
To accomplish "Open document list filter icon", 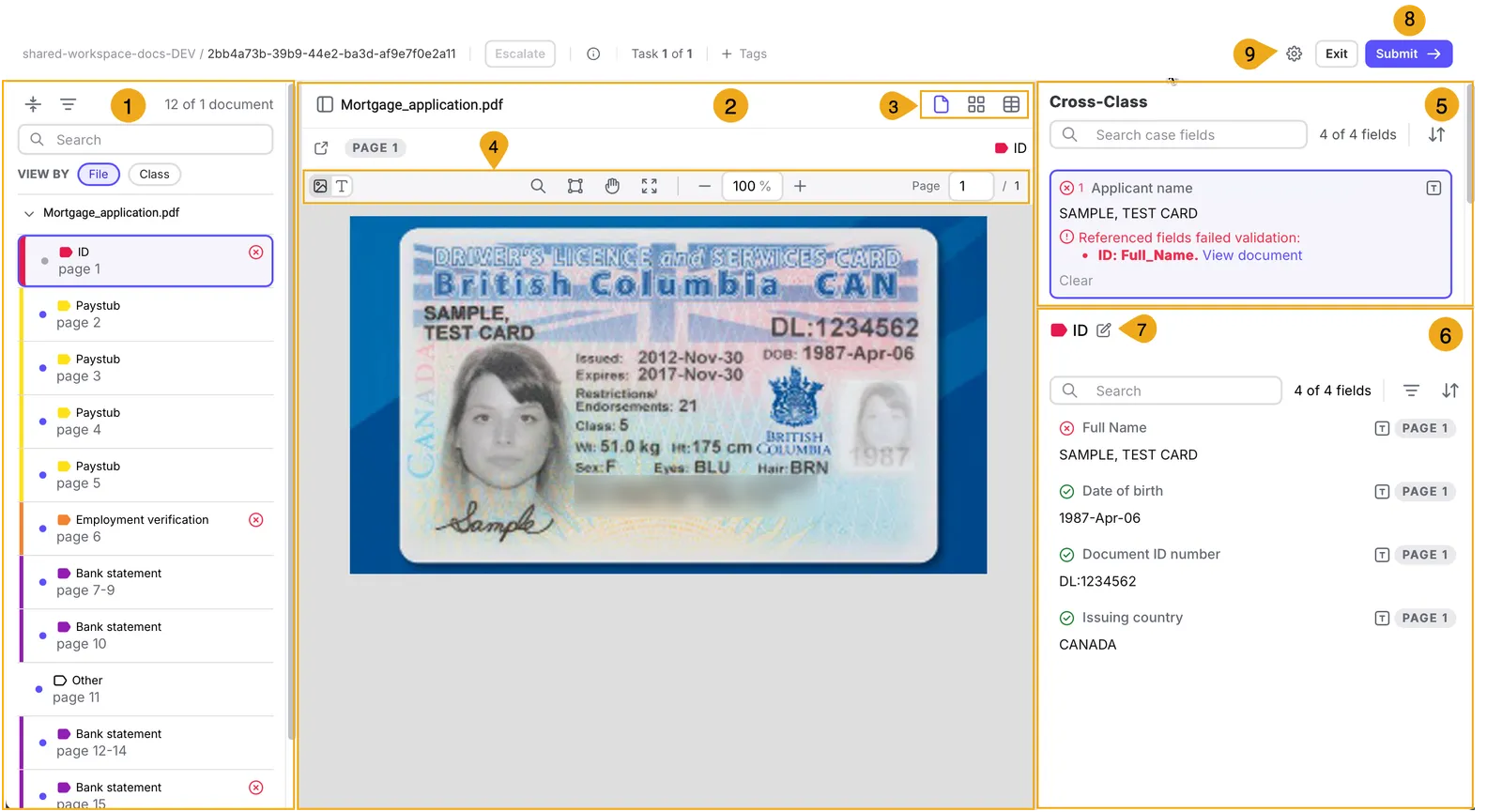I will point(69,104).
